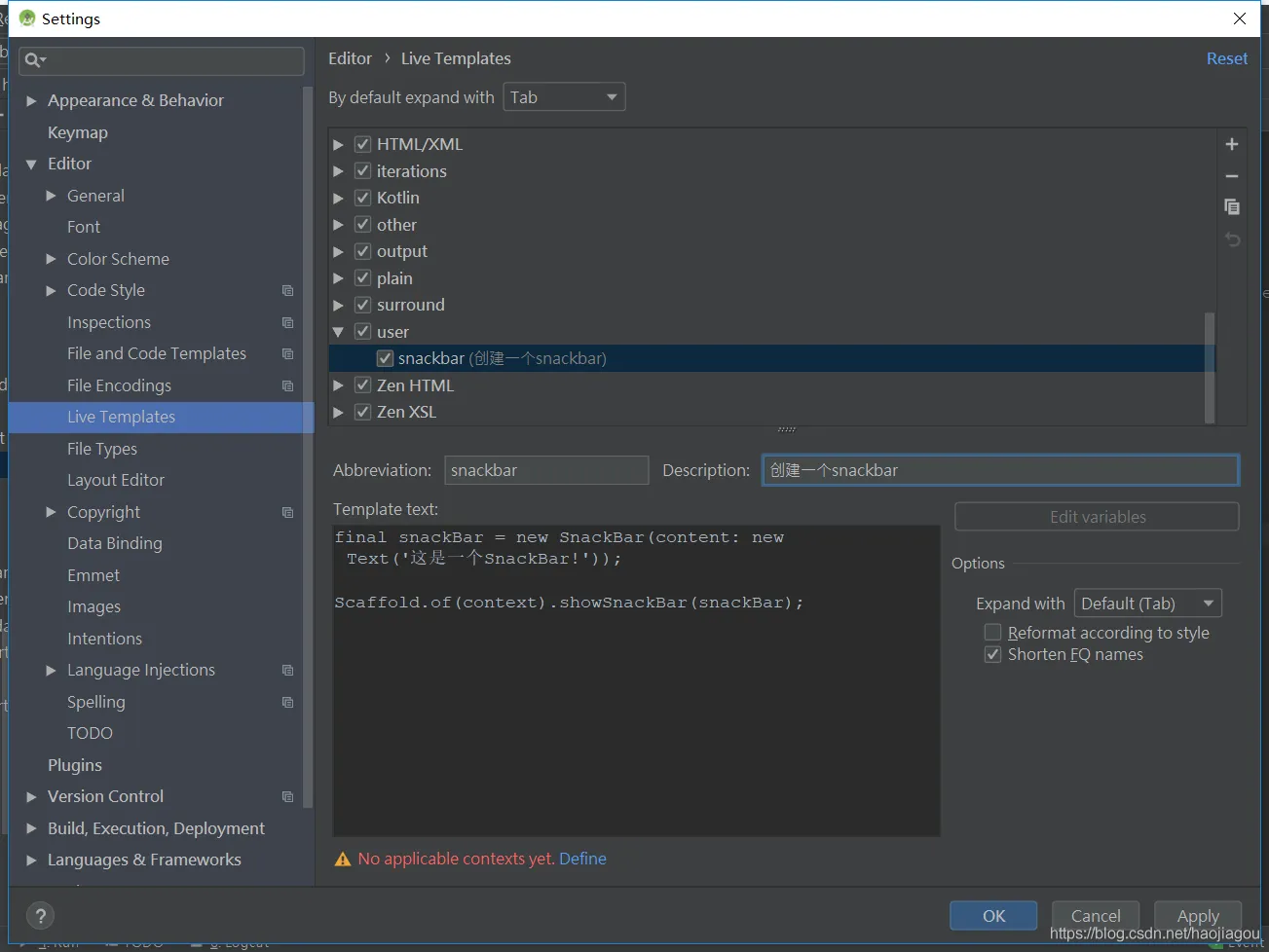Open the default expand with Tab dropdown
This screenshot has width=1269, height=952.
(564, 97)
